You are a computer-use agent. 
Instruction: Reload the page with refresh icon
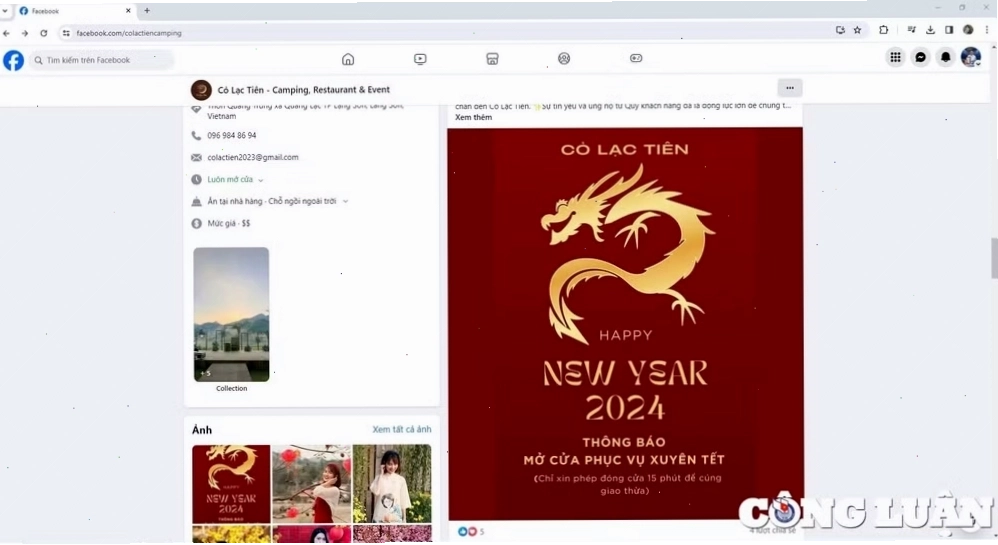coord(43,33)
